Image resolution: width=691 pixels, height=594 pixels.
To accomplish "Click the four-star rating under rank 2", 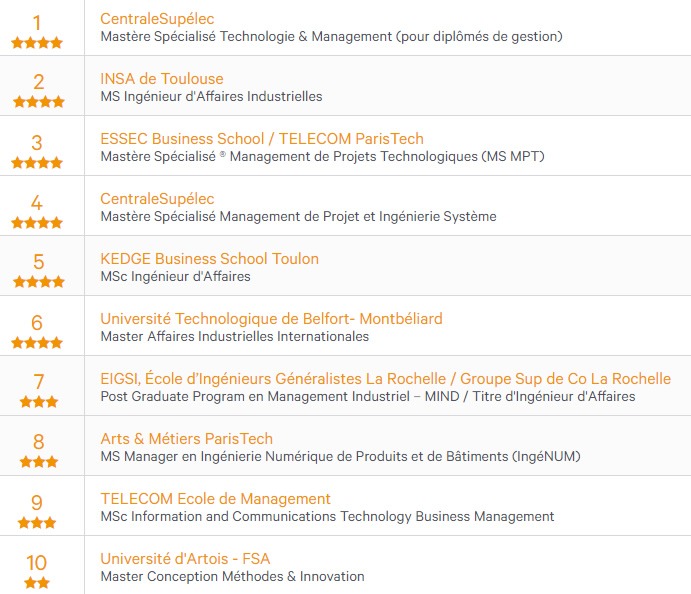I will click(x=39, y=102).
